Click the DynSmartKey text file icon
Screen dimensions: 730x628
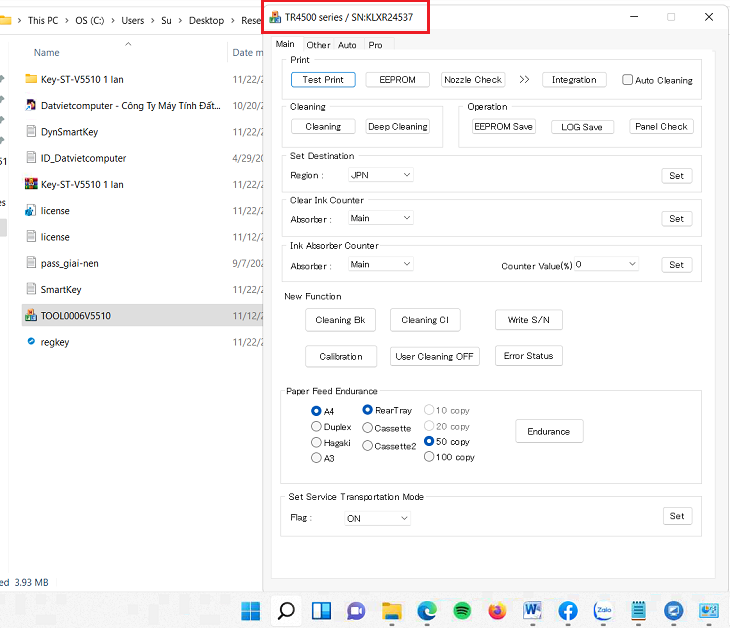pos(31,131)
